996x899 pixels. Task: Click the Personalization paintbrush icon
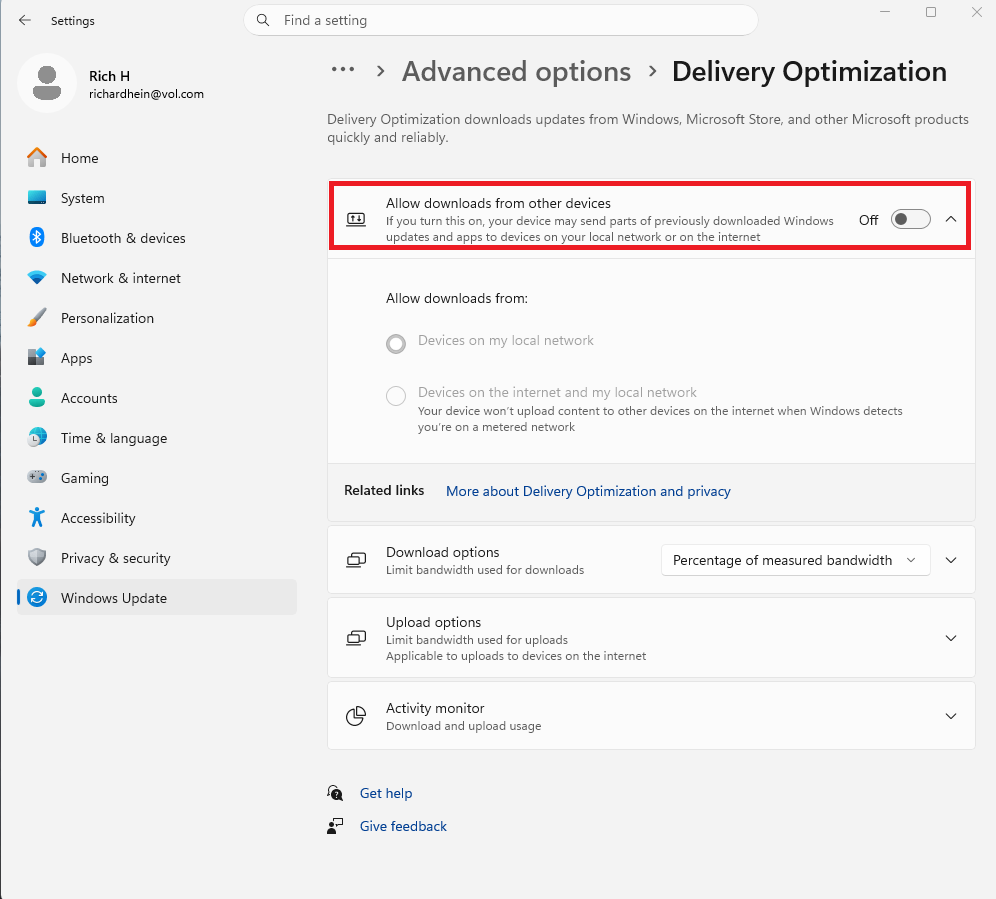pyautogui.click(x=37, y=318)
